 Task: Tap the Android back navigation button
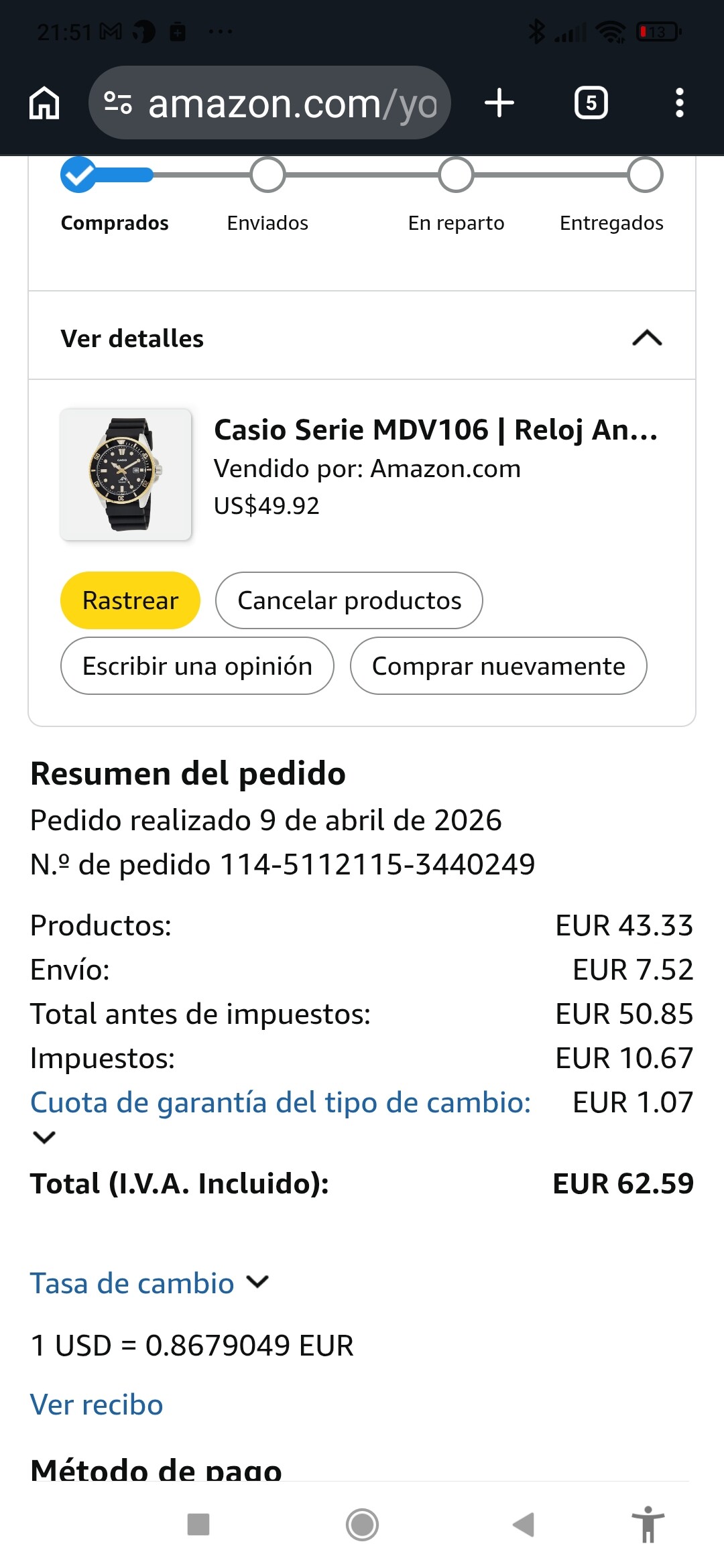click(524, 1524)
